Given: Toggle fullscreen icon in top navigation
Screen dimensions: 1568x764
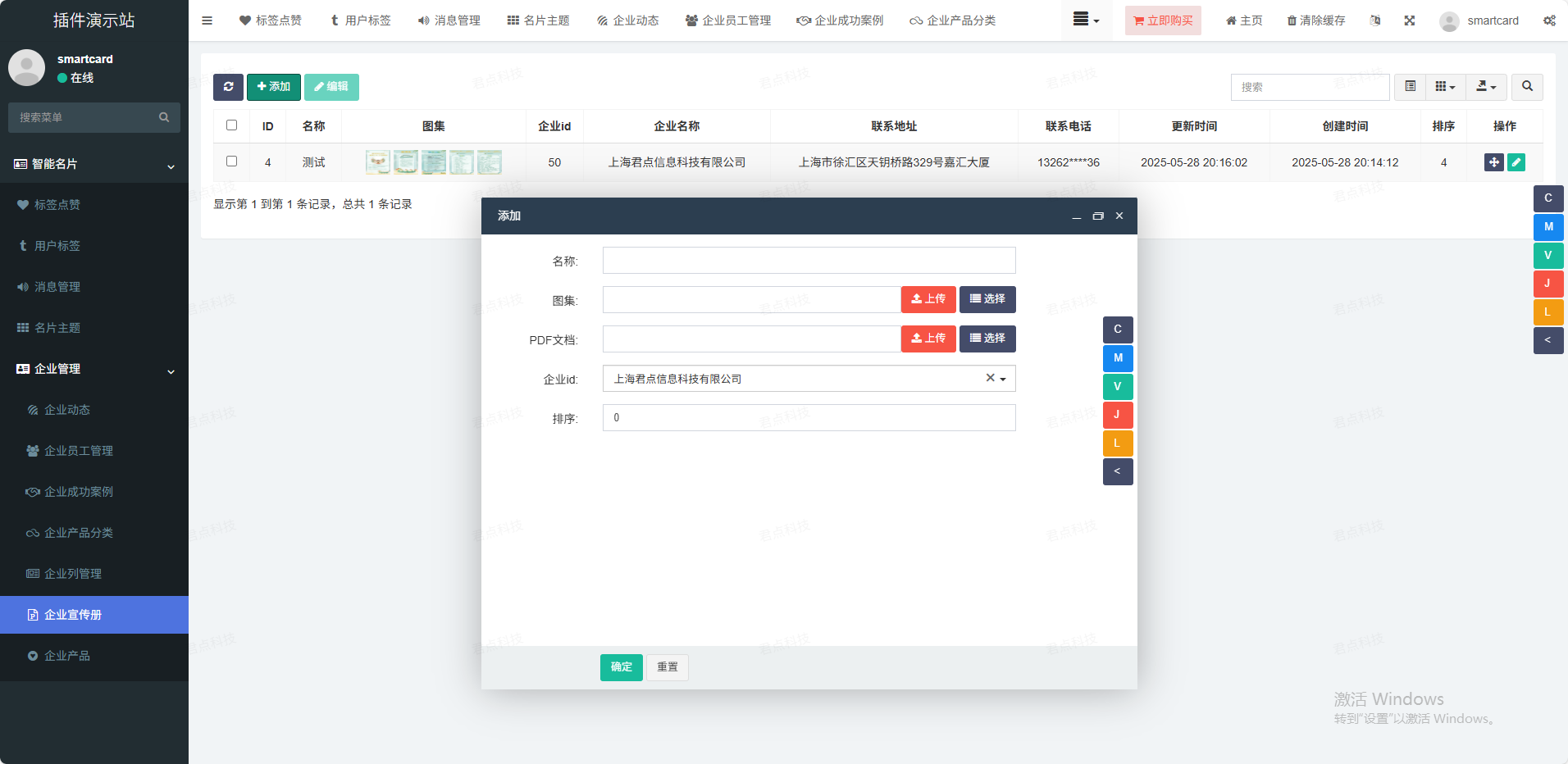Looking at the screenshot, I should tap(1409, 20).
